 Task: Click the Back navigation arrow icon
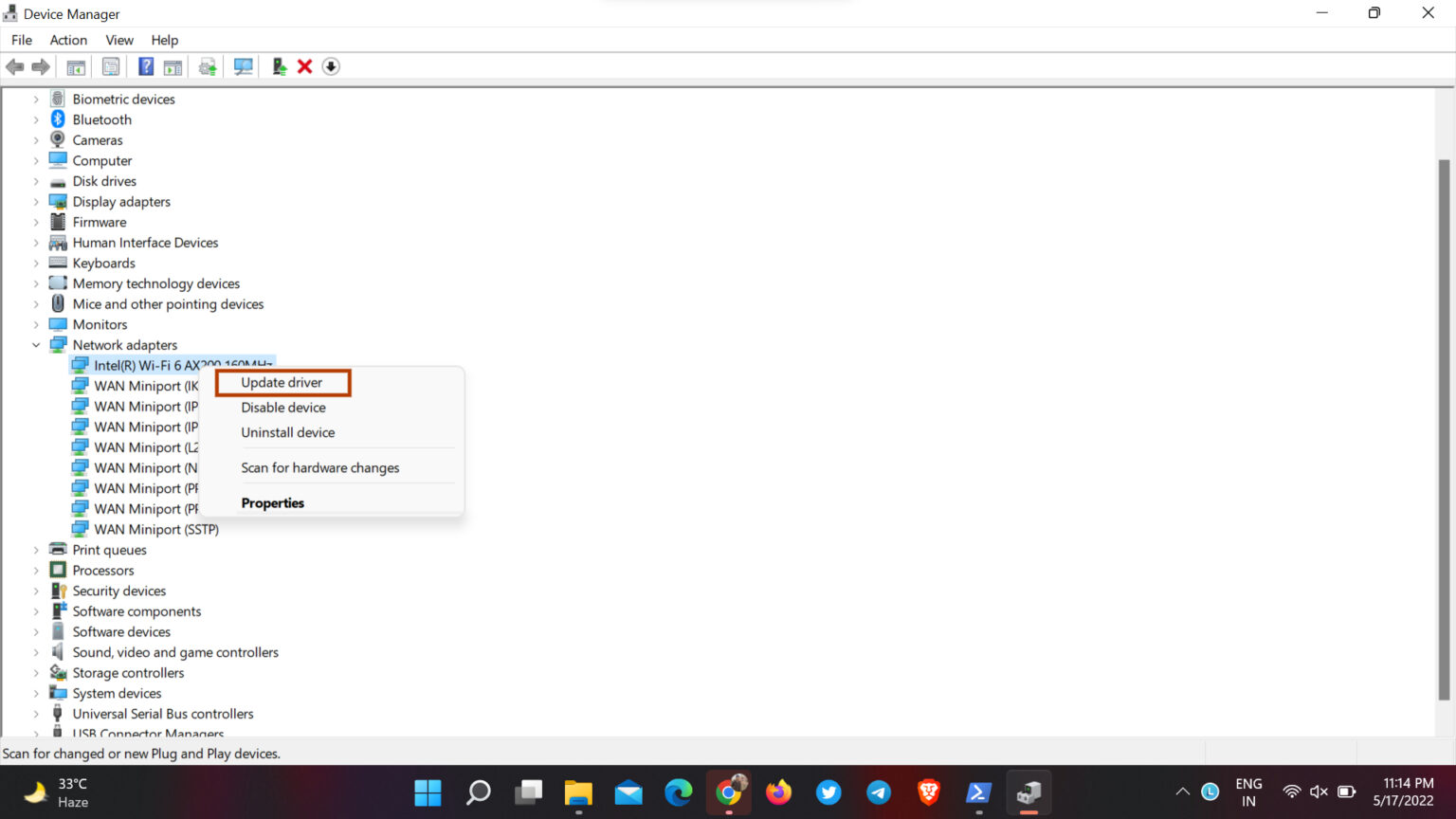(x=14, y=66)
